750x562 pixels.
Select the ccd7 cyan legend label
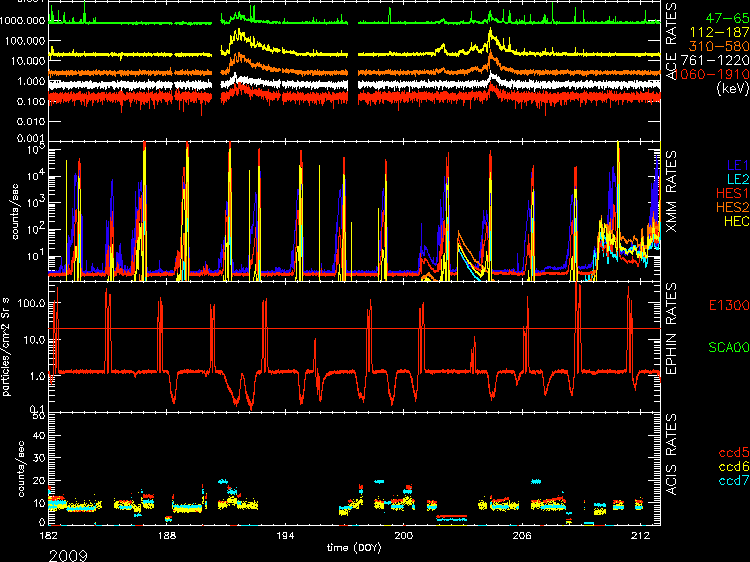click(726, 479)
